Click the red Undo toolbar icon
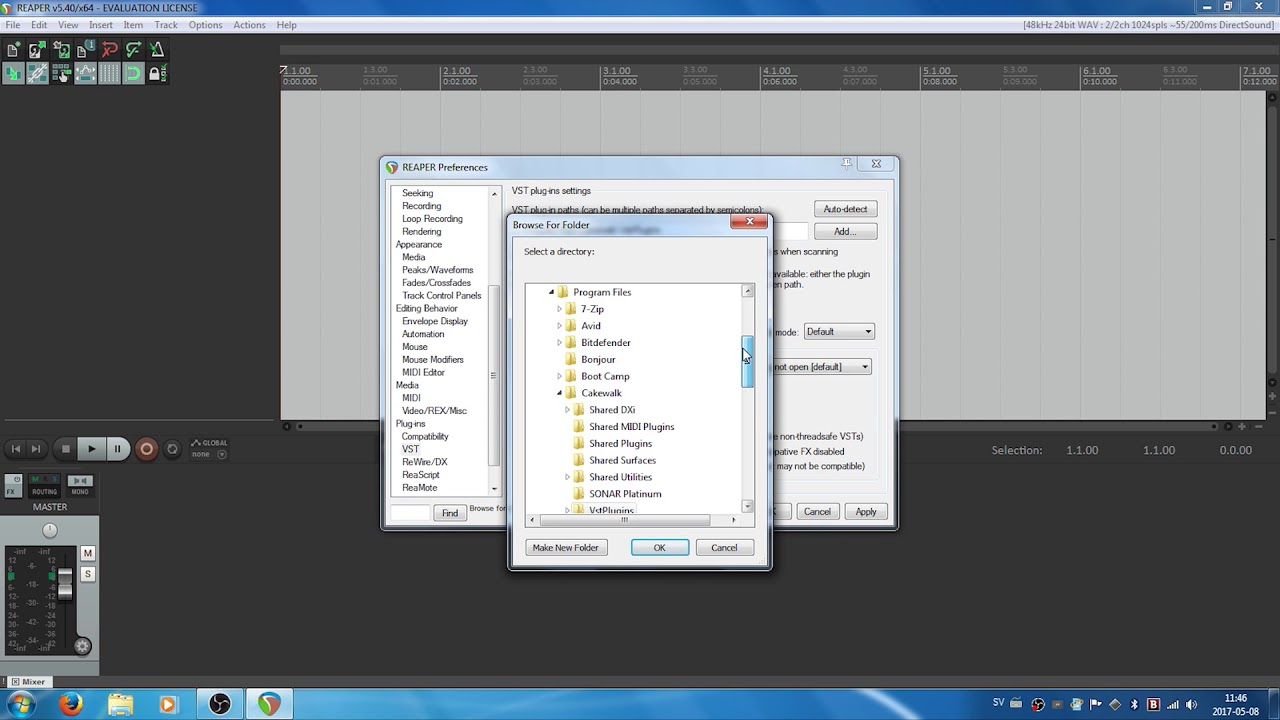1280x720 pixels. pos(110,50)
